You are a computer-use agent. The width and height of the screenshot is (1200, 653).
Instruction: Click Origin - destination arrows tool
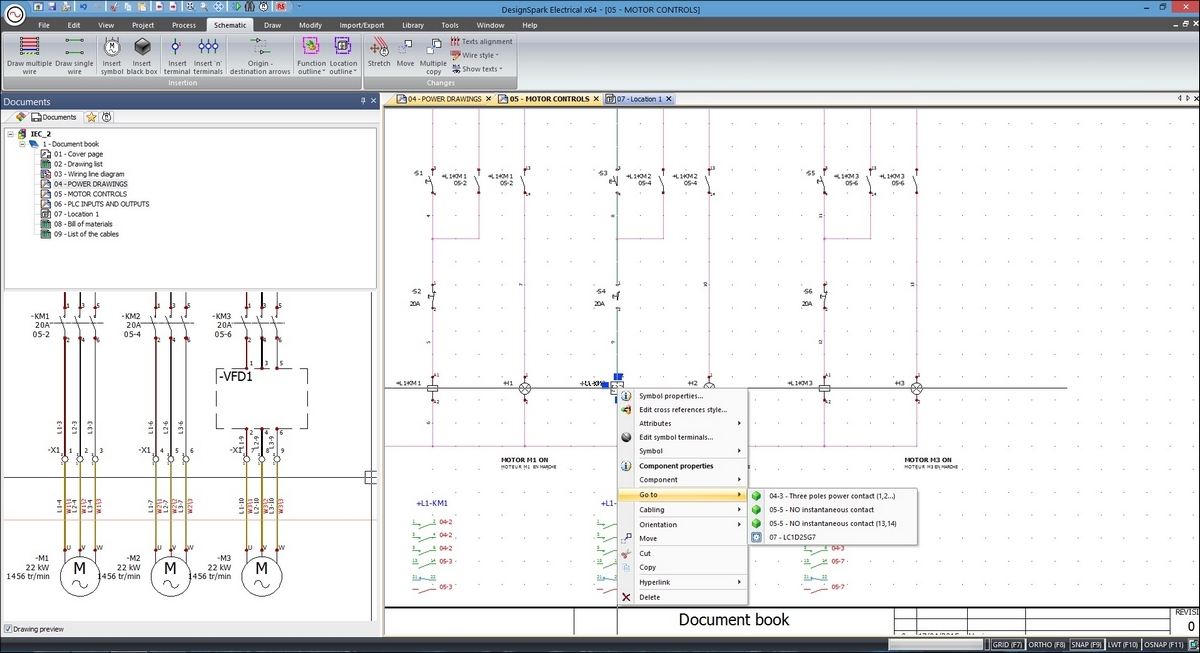click(x=260, y=55)
